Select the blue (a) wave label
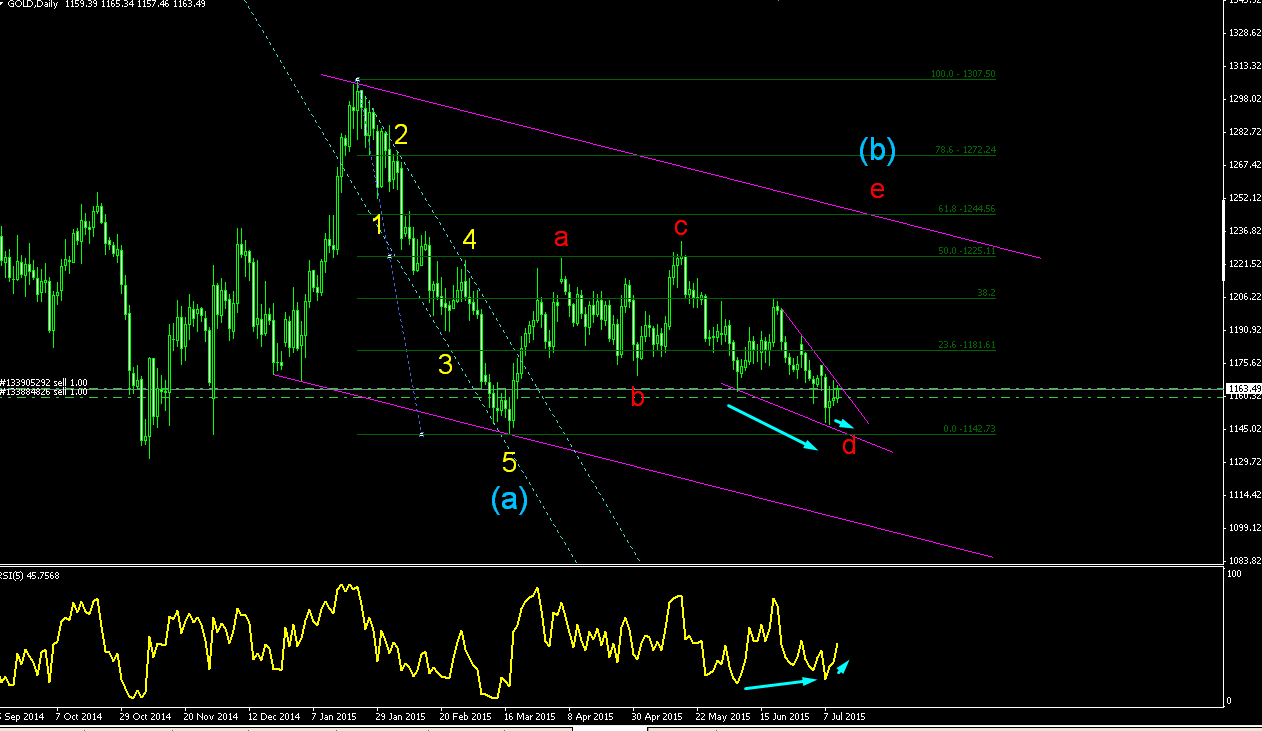 point(509,498)
